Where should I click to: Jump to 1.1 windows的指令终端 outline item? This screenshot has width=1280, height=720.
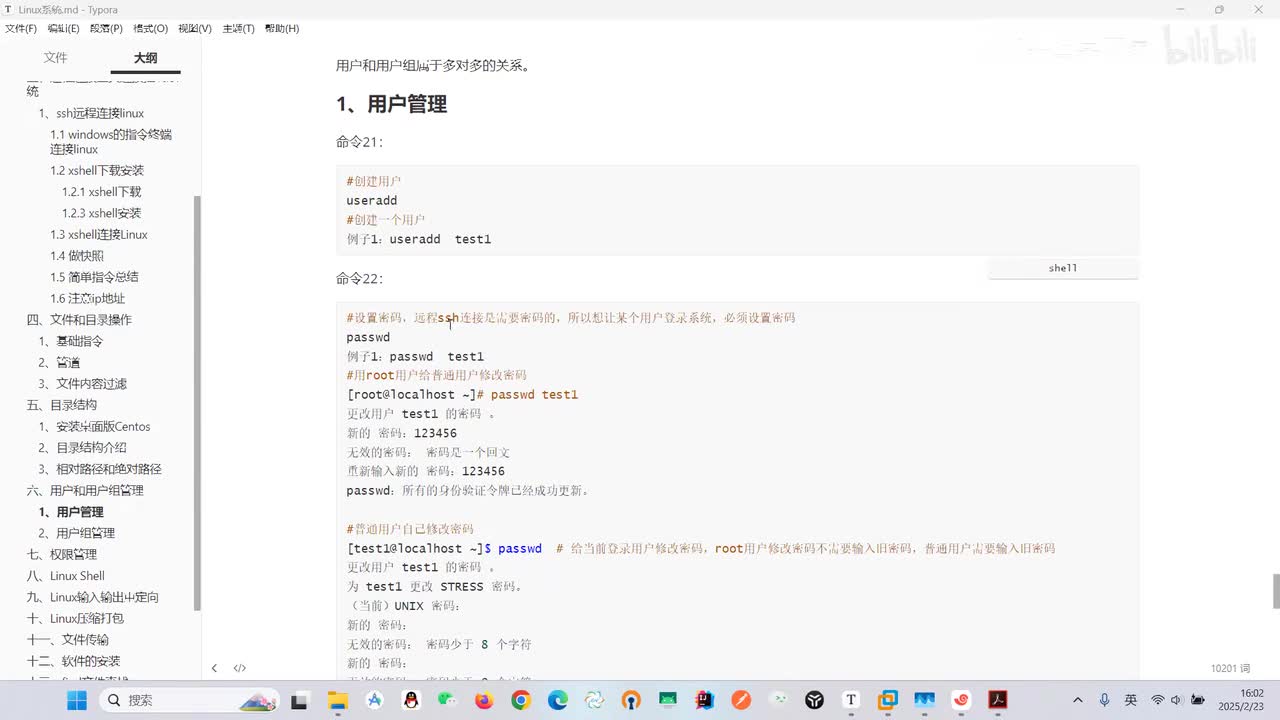click(111, 141)
